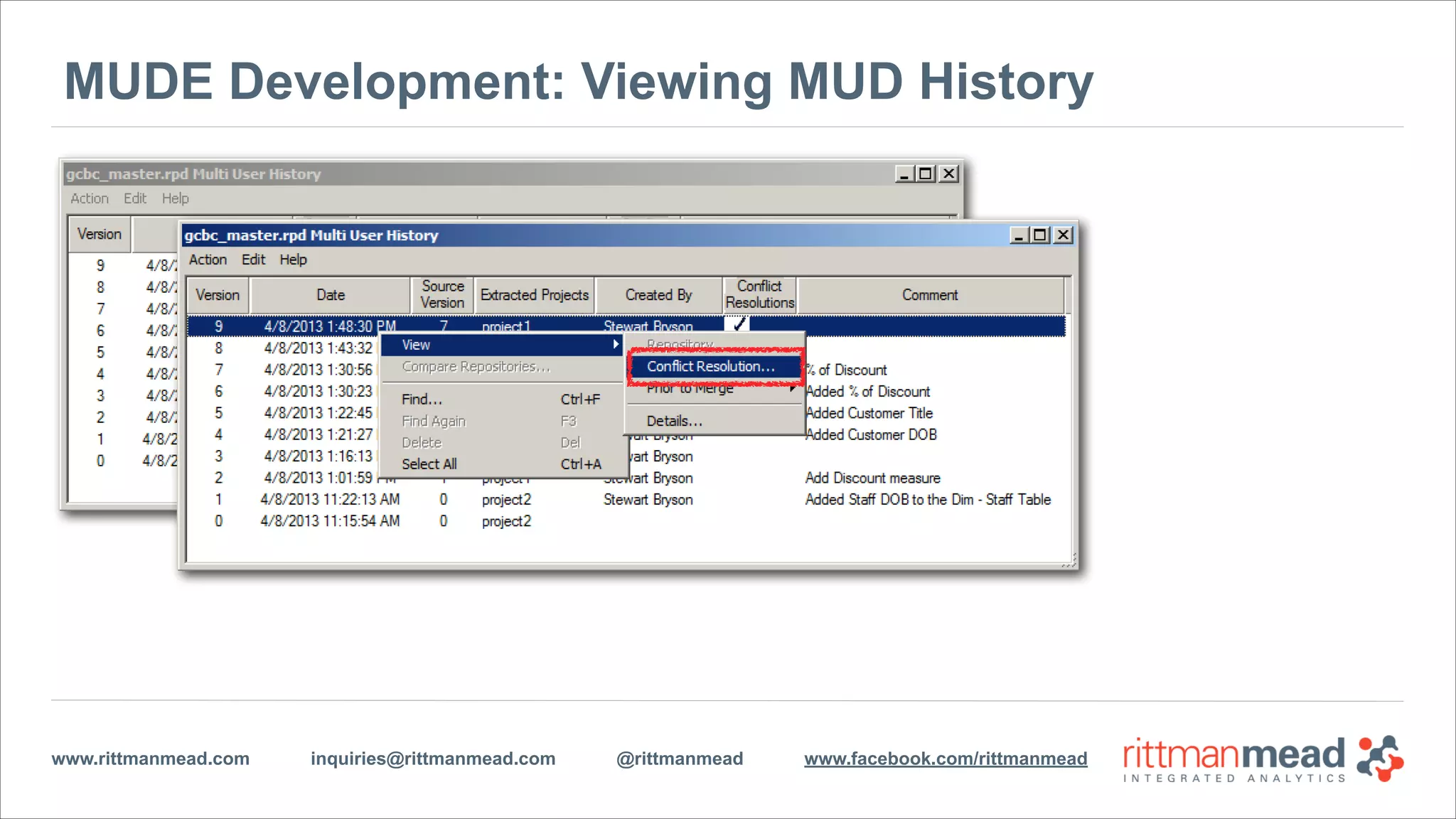1456x819 pixels.
Task: Choose Select All in context menu
Action: 429,464
